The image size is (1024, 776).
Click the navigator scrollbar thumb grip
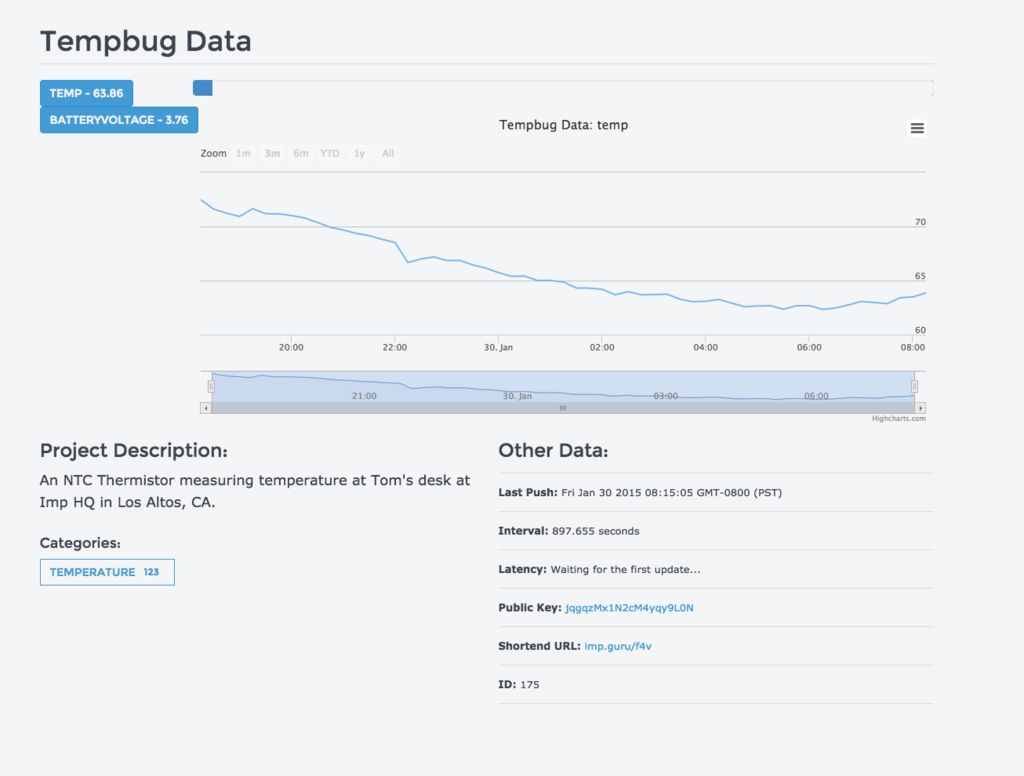[x=563, y=408]
